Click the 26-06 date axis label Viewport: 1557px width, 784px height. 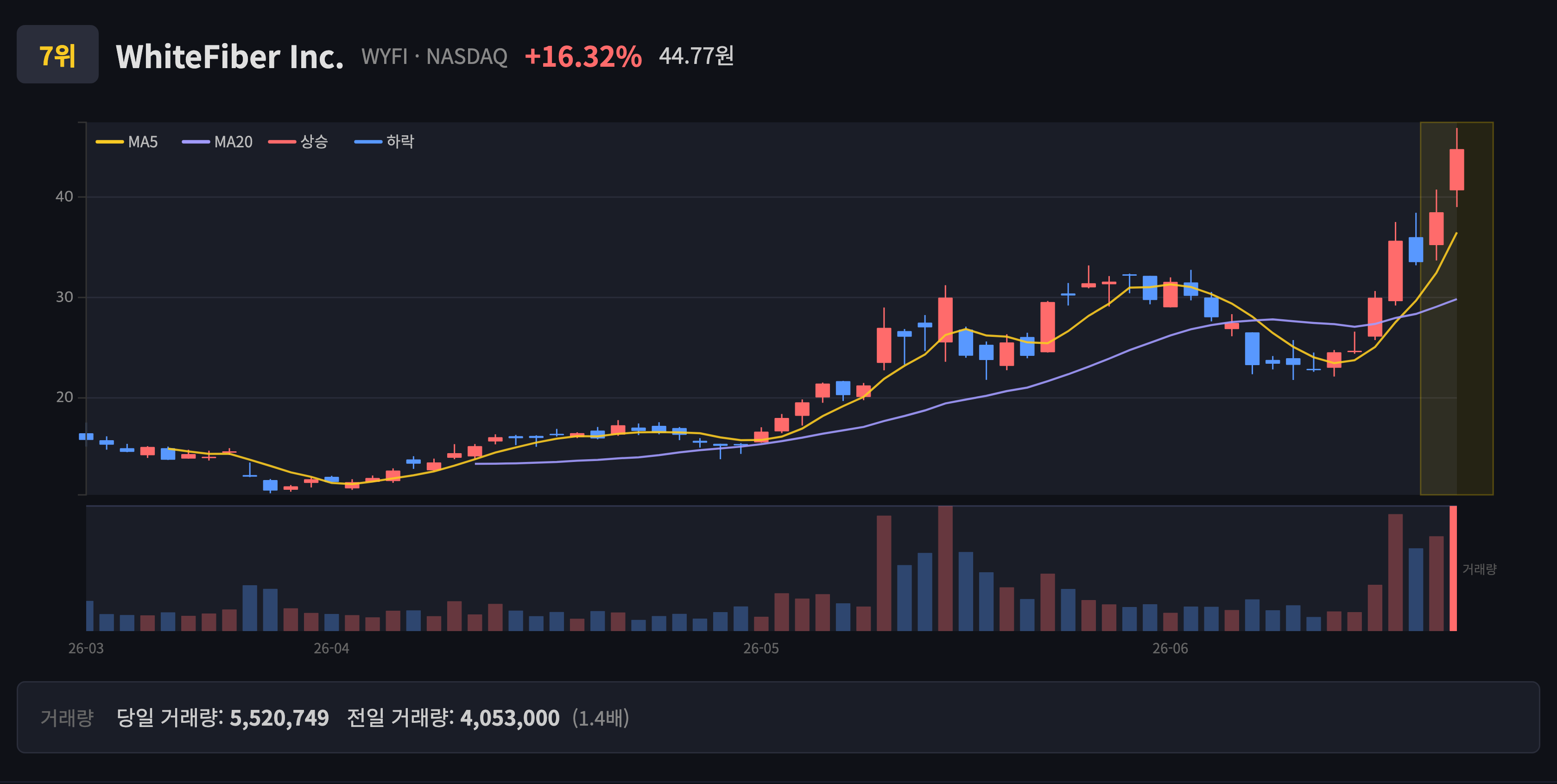click(x=1170, y=649)
